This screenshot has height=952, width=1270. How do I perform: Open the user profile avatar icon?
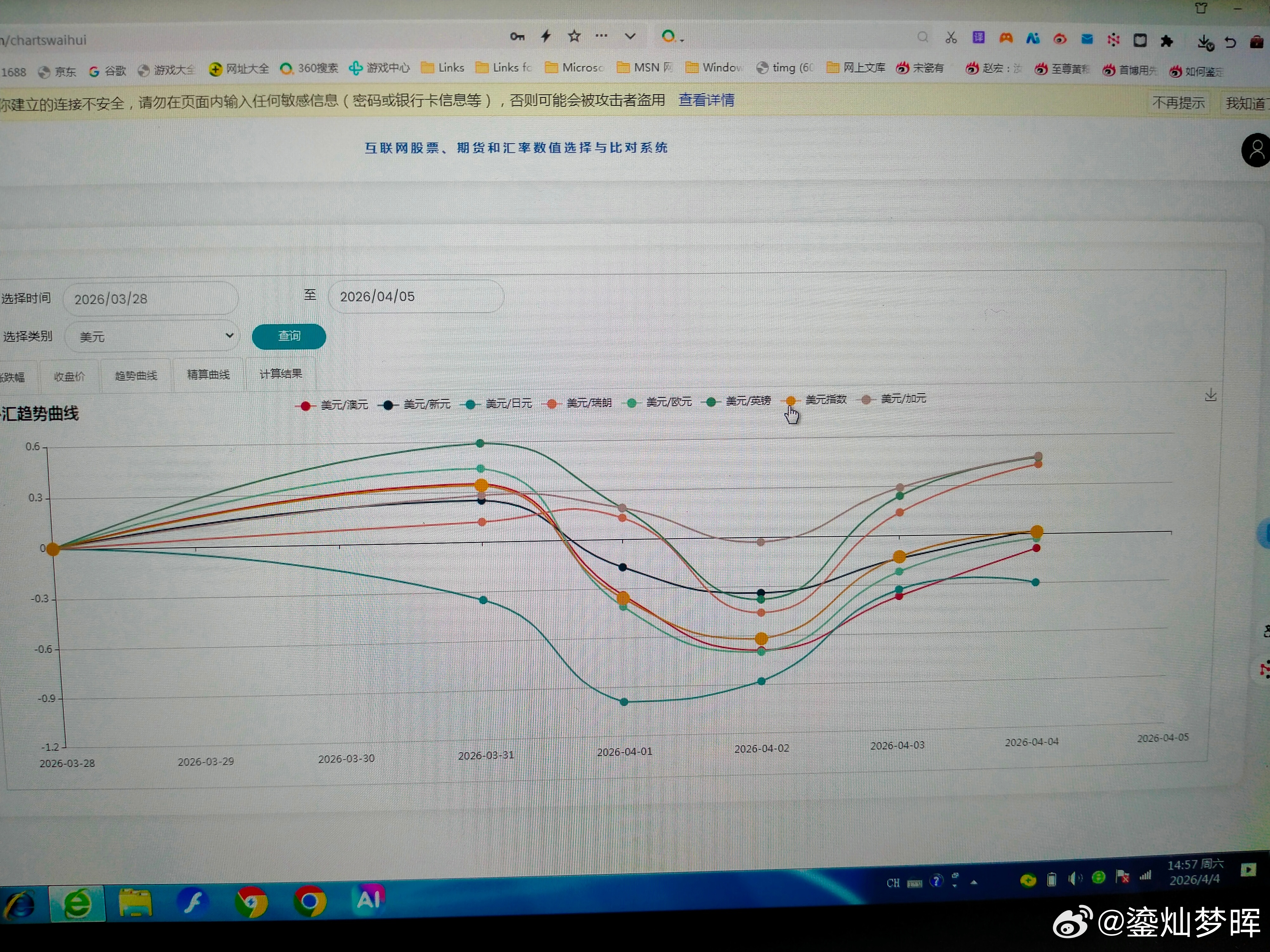[1256, 150]
